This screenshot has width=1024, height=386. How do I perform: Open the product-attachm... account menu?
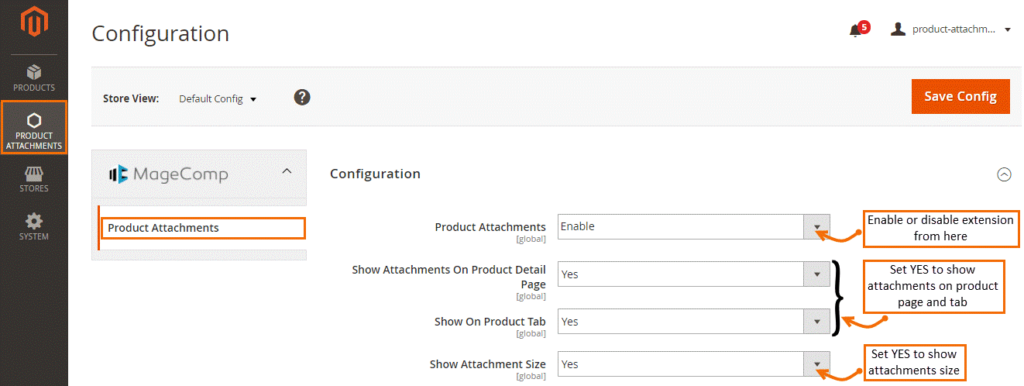pyautogui.click(x=953, y=29)
